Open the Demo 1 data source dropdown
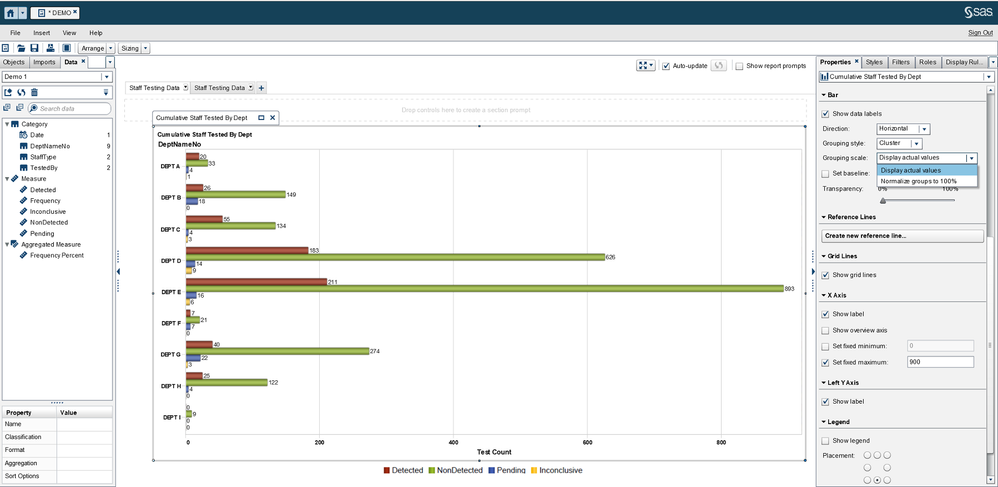The width and height of the screenshot is (998, 487). point(106,76)
